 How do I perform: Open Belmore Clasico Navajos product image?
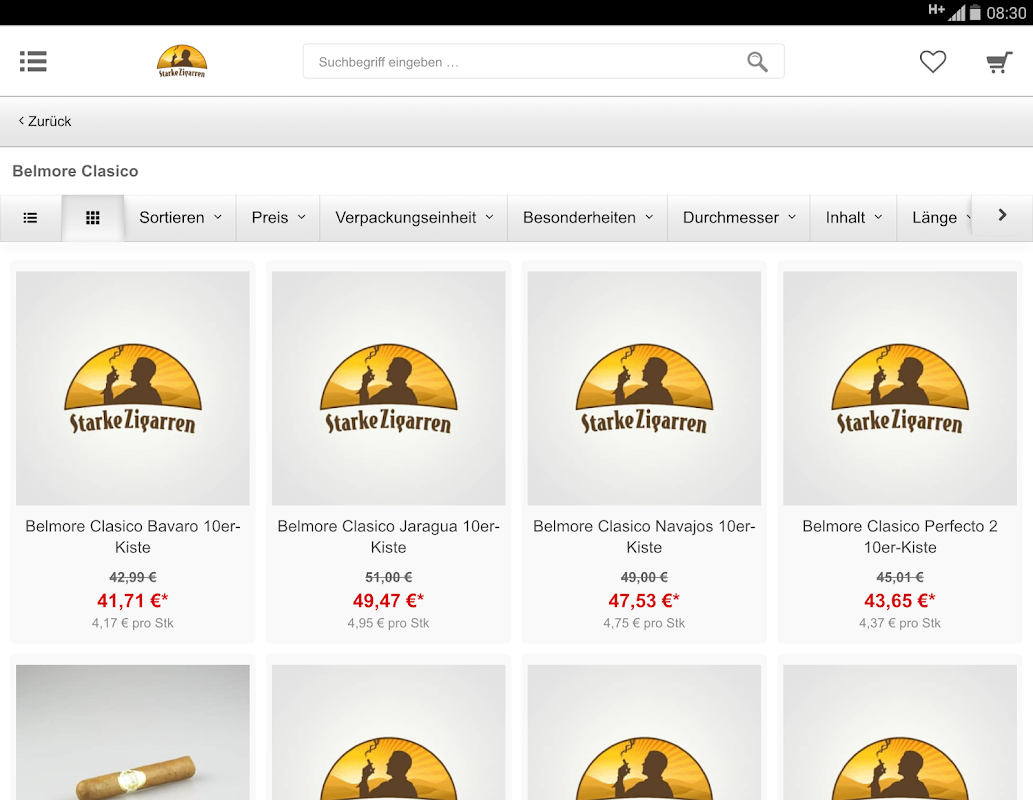click(644, 388)
